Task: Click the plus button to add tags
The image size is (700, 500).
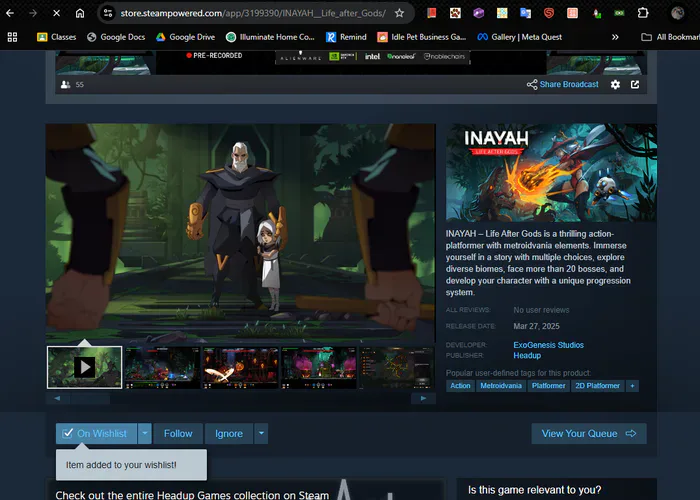Action: tap(632, 386)
